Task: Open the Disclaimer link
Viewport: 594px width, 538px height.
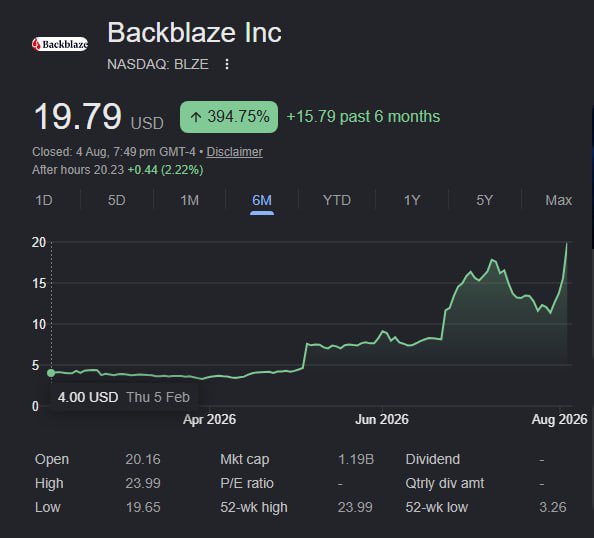Action: pos(234,152)
